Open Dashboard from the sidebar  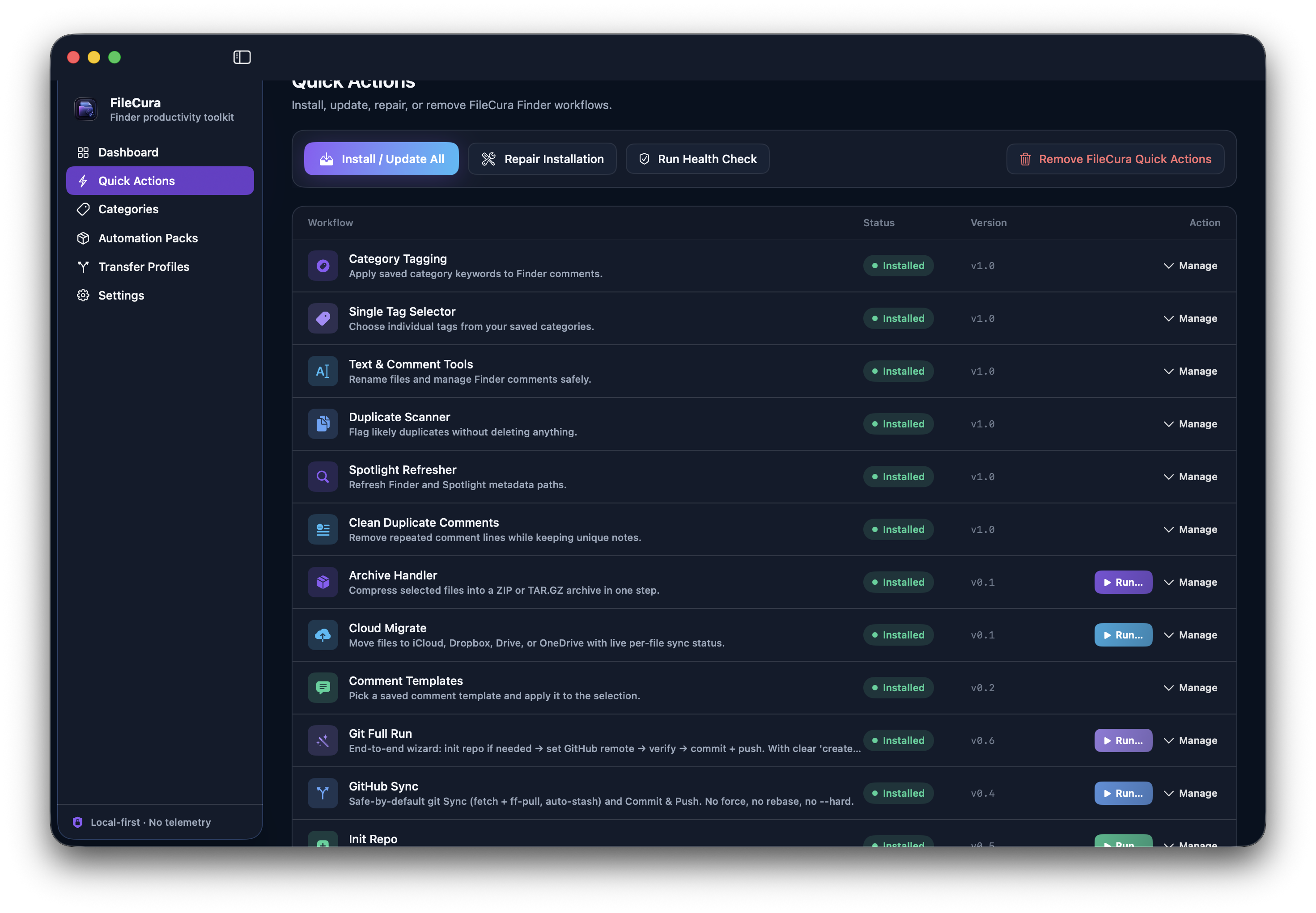point(160,152)
